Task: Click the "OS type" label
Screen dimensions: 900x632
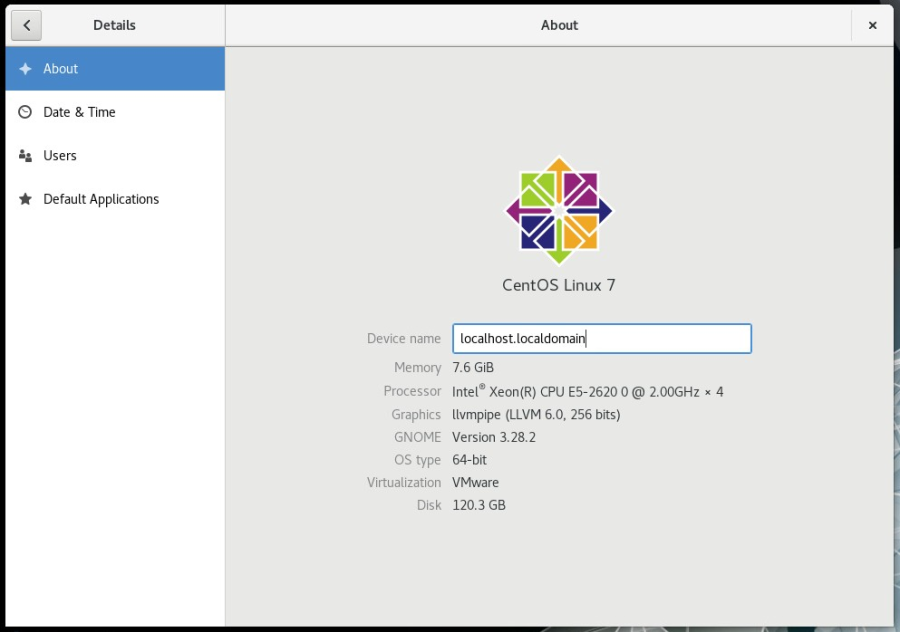Action: point(417,460)
